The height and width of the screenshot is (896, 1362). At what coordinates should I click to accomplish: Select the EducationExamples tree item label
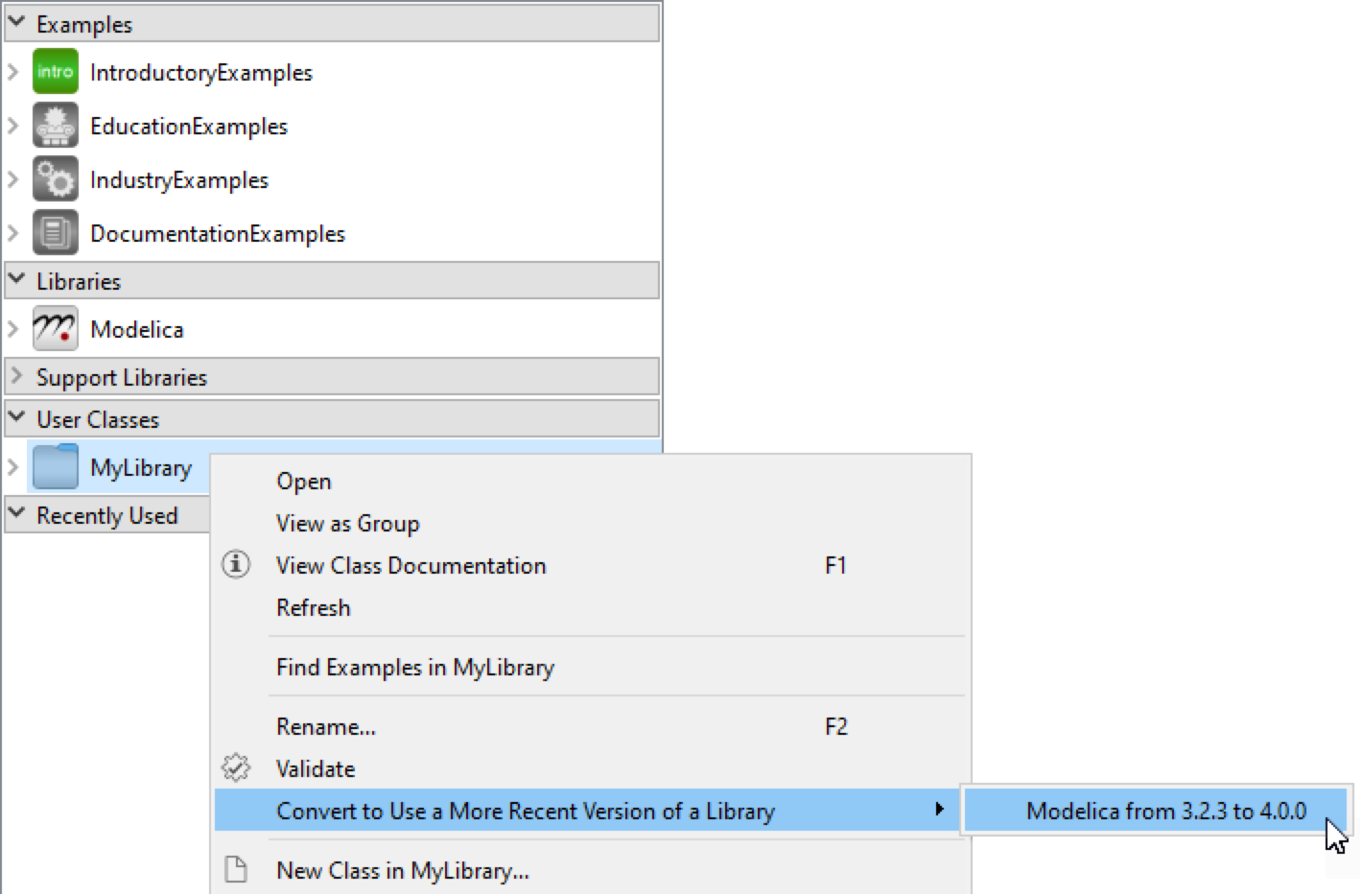[x=188, y=127]
